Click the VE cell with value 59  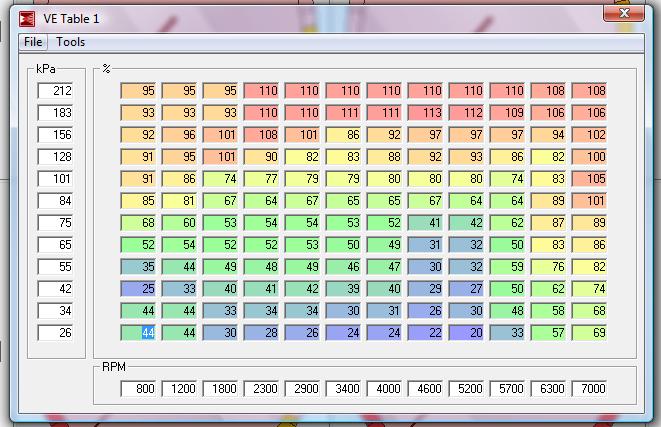pos(508,266)
